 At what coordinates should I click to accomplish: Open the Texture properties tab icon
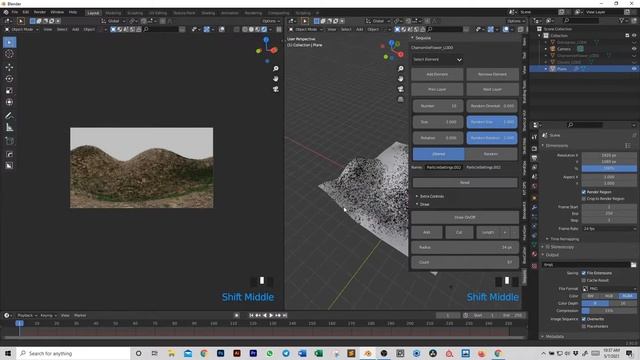click(534, 266)
